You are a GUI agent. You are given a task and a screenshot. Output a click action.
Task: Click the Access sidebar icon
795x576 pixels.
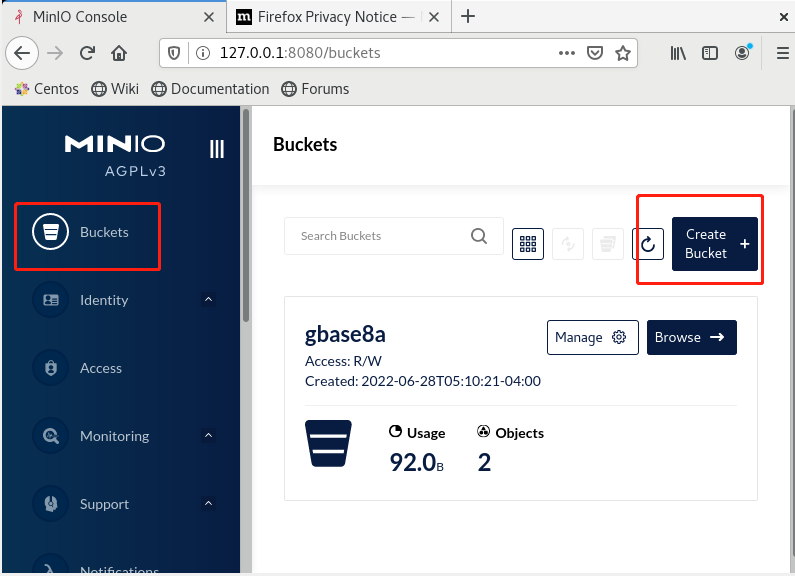click(x=50, y=368)
